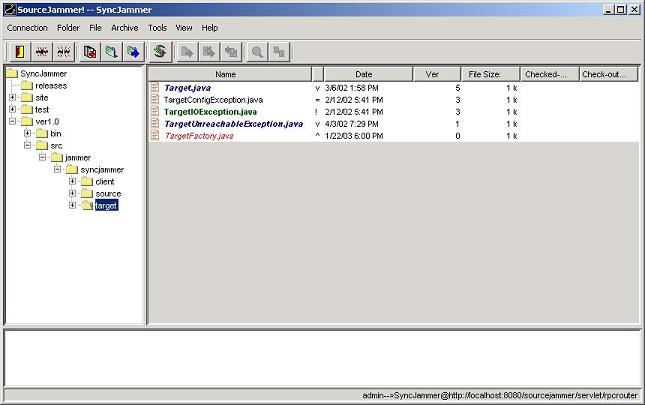Click the SyncJammer root folder icon
The image size is (645, 405).
(x=12, y=74)
